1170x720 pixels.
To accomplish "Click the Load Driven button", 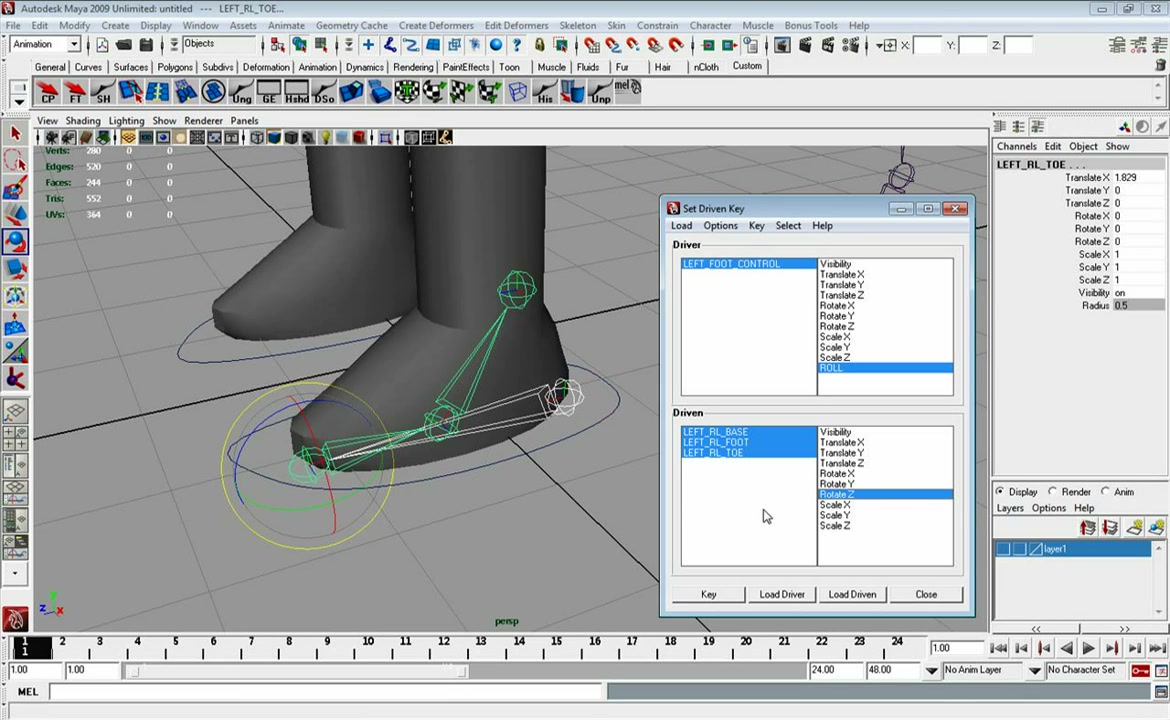I will pyautogui.click(x=852, y=595).
